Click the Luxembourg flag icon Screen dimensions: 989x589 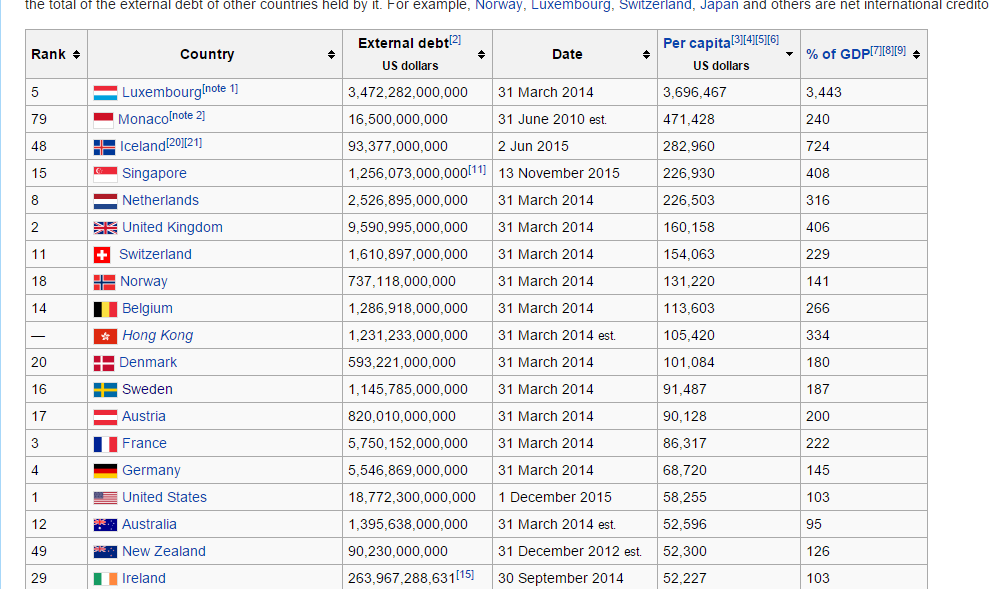coord(105,93)
